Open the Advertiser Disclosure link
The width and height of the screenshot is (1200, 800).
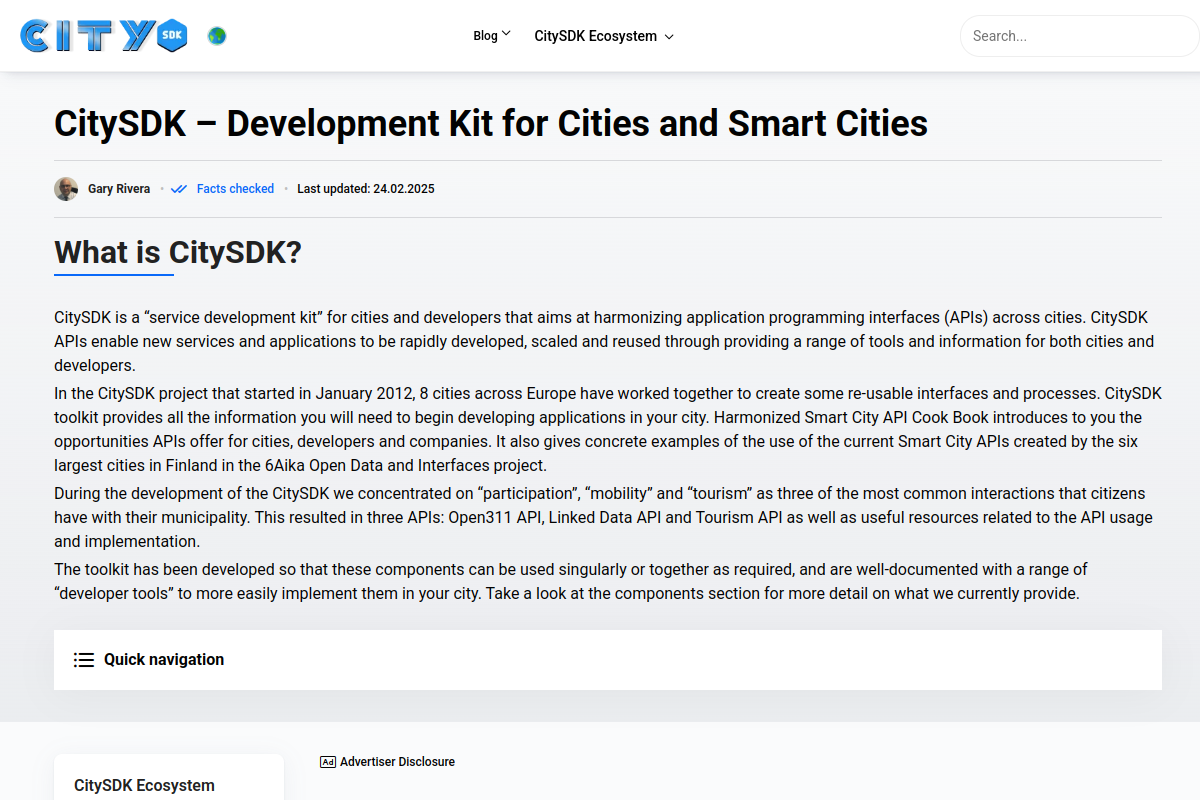(397, 762)
